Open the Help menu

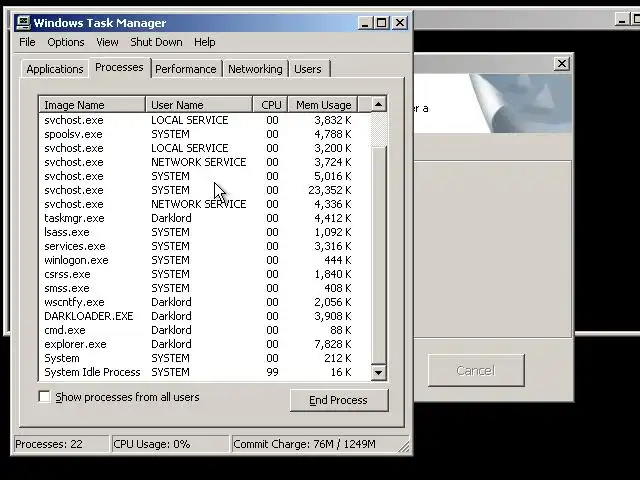(x=204, y=42)
